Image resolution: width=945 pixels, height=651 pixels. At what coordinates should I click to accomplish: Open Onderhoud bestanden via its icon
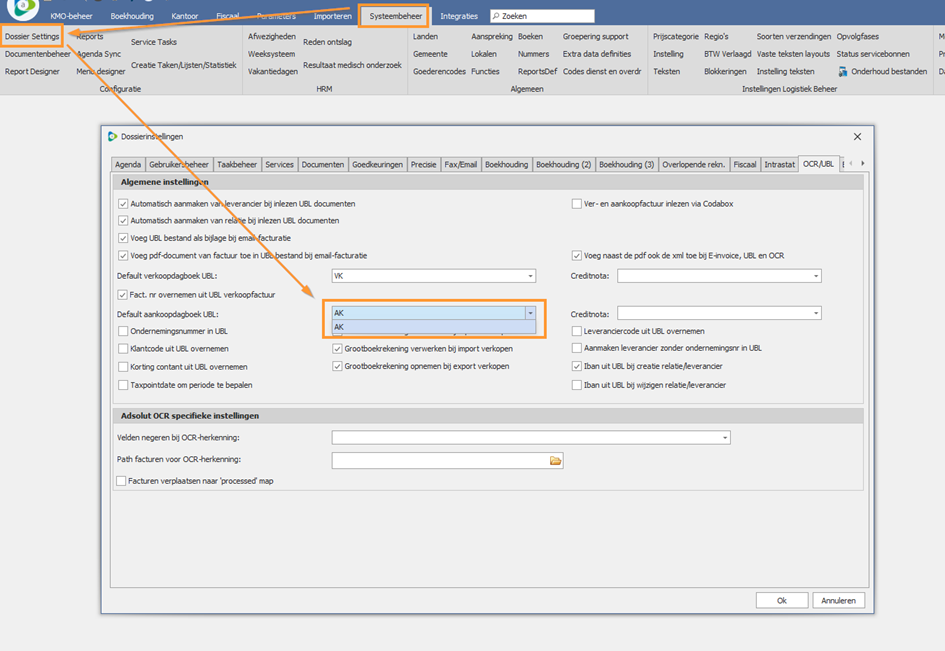point(843,72)
